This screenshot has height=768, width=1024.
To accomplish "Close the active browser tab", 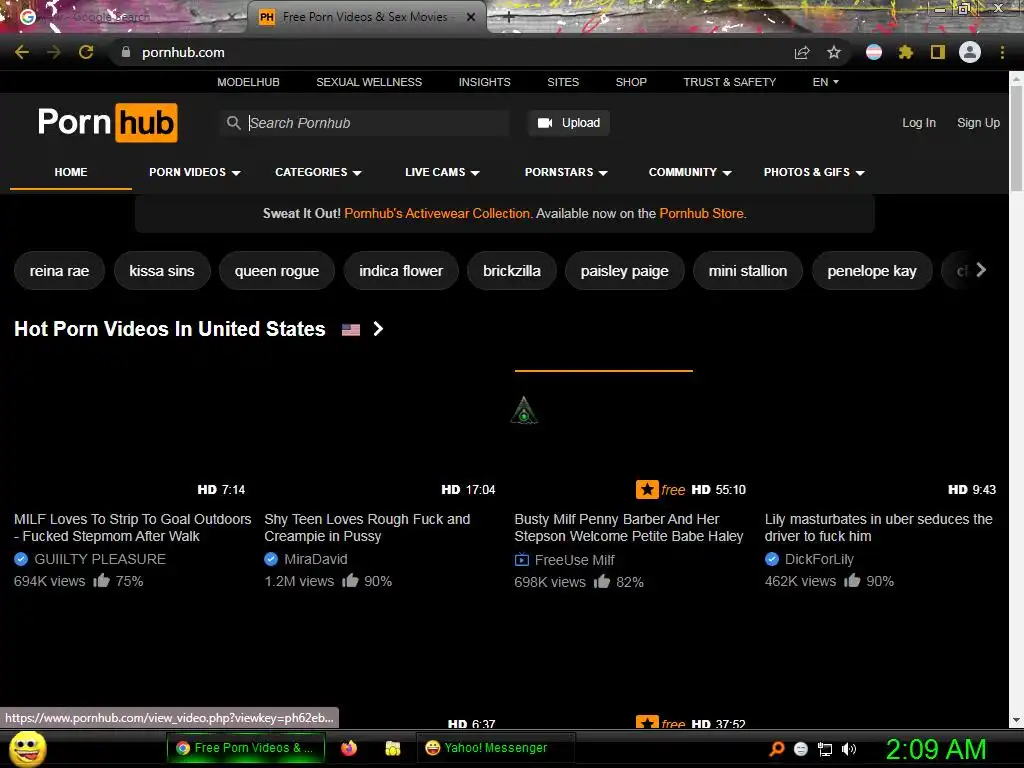I will pos(471,17).
